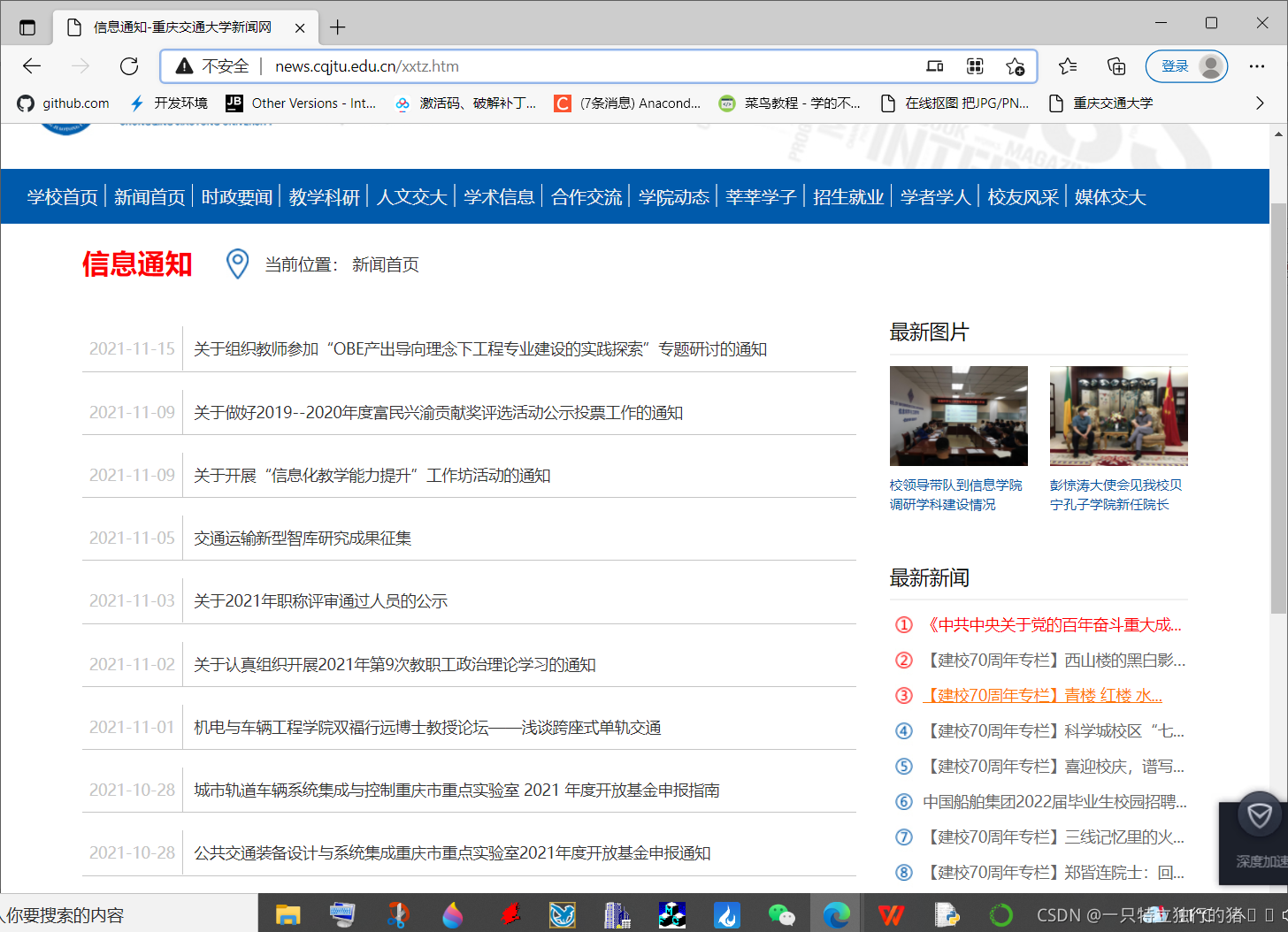Add this page to favorites star icon
This screenshot has height=932, width=1288.
[1016, 66]
